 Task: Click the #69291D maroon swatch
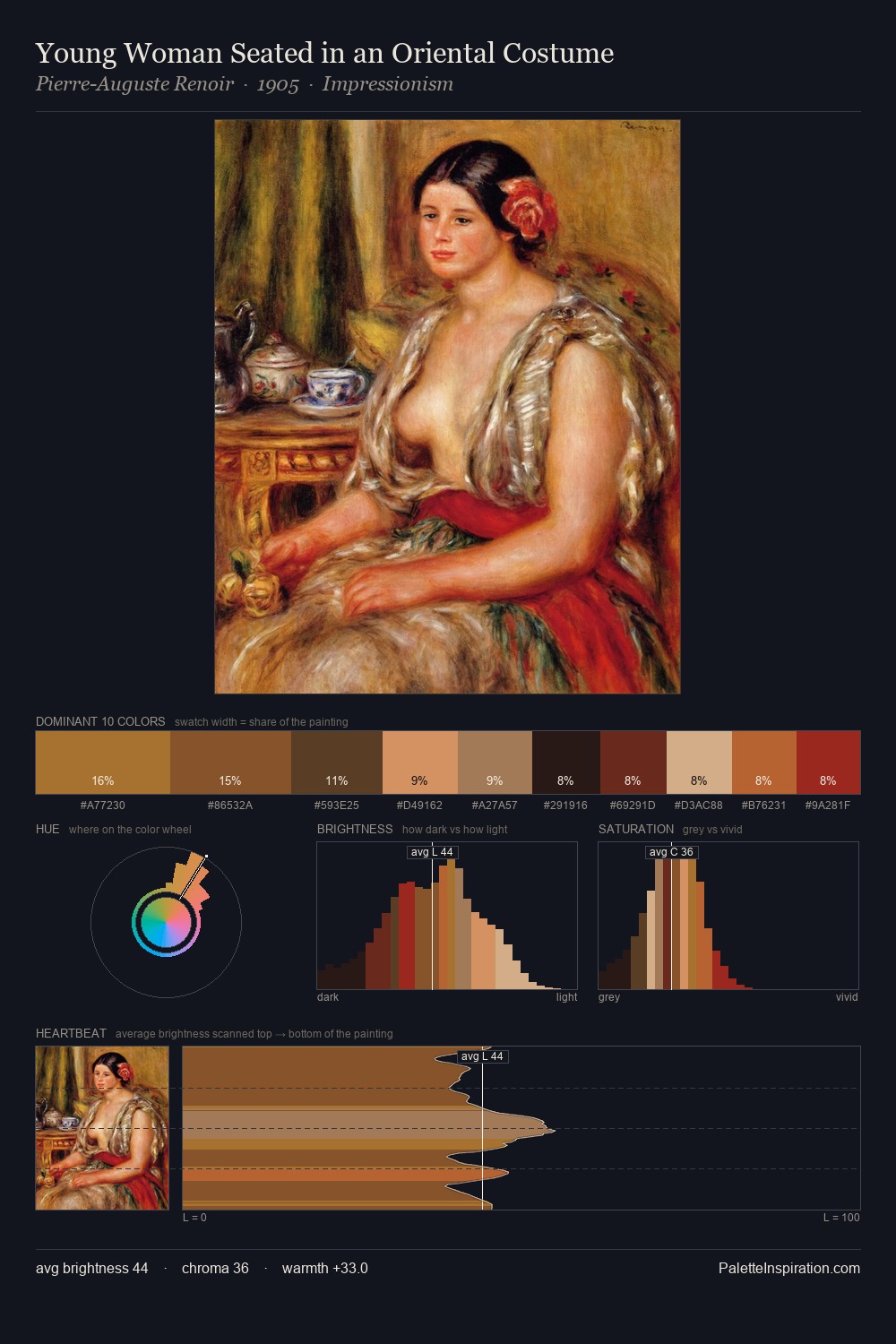[x=633, y=762]
